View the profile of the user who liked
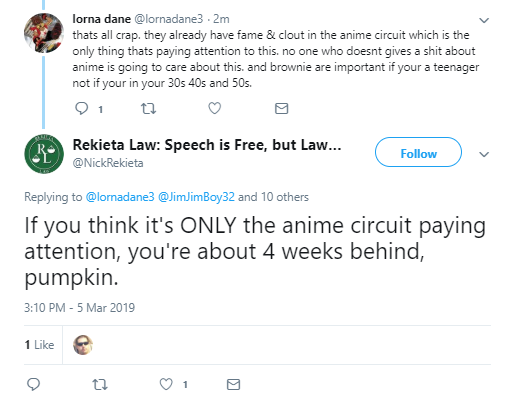 click(83, 345)
